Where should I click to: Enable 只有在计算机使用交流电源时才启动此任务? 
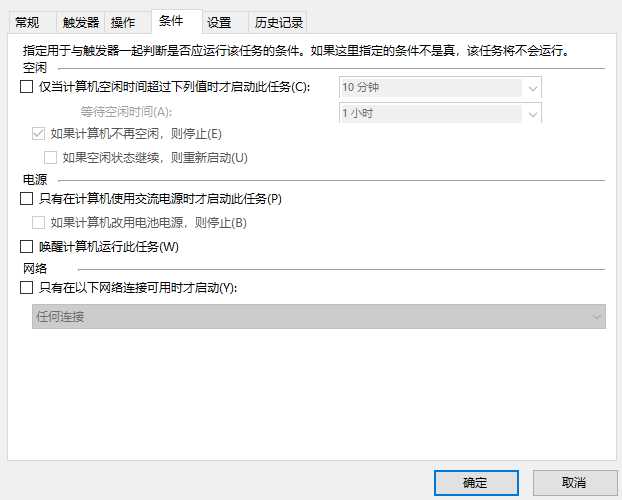26,198
